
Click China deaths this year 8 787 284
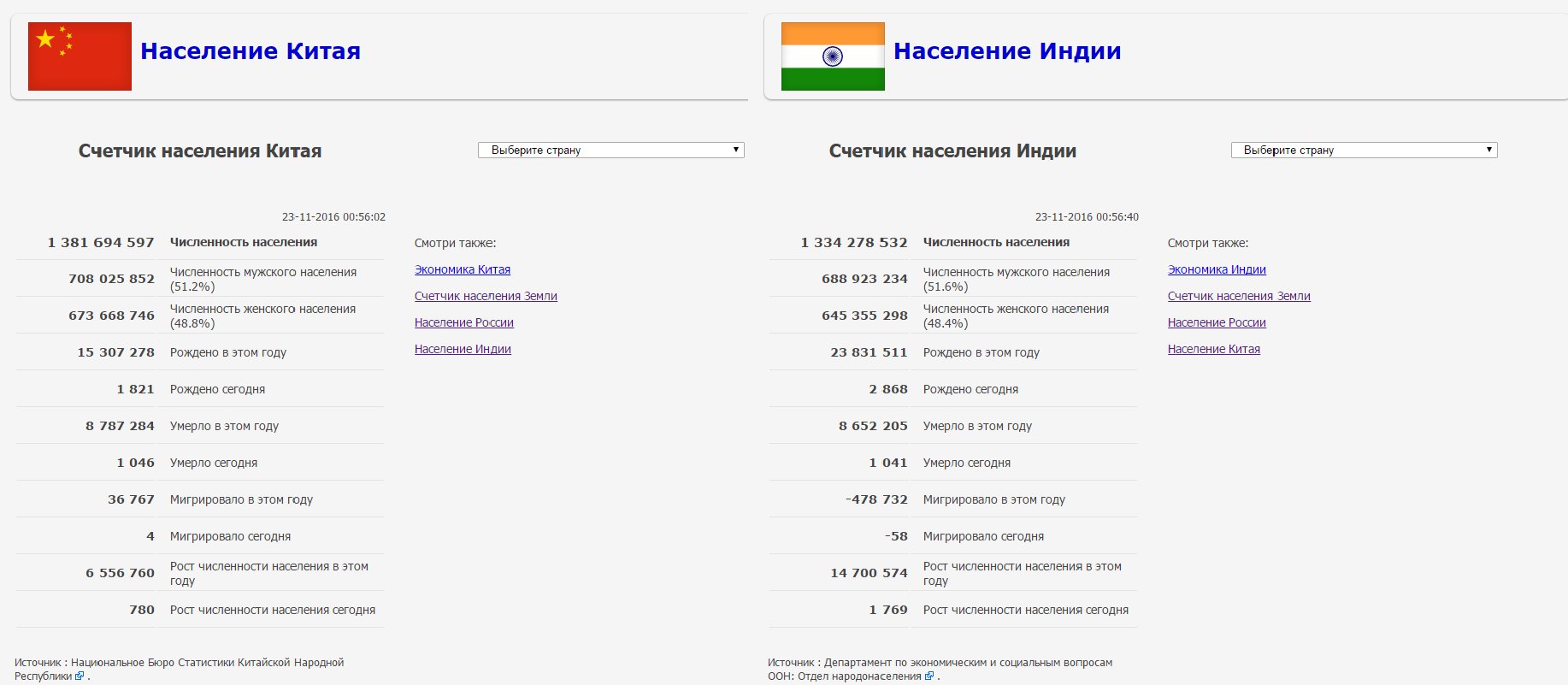[120, 426]
